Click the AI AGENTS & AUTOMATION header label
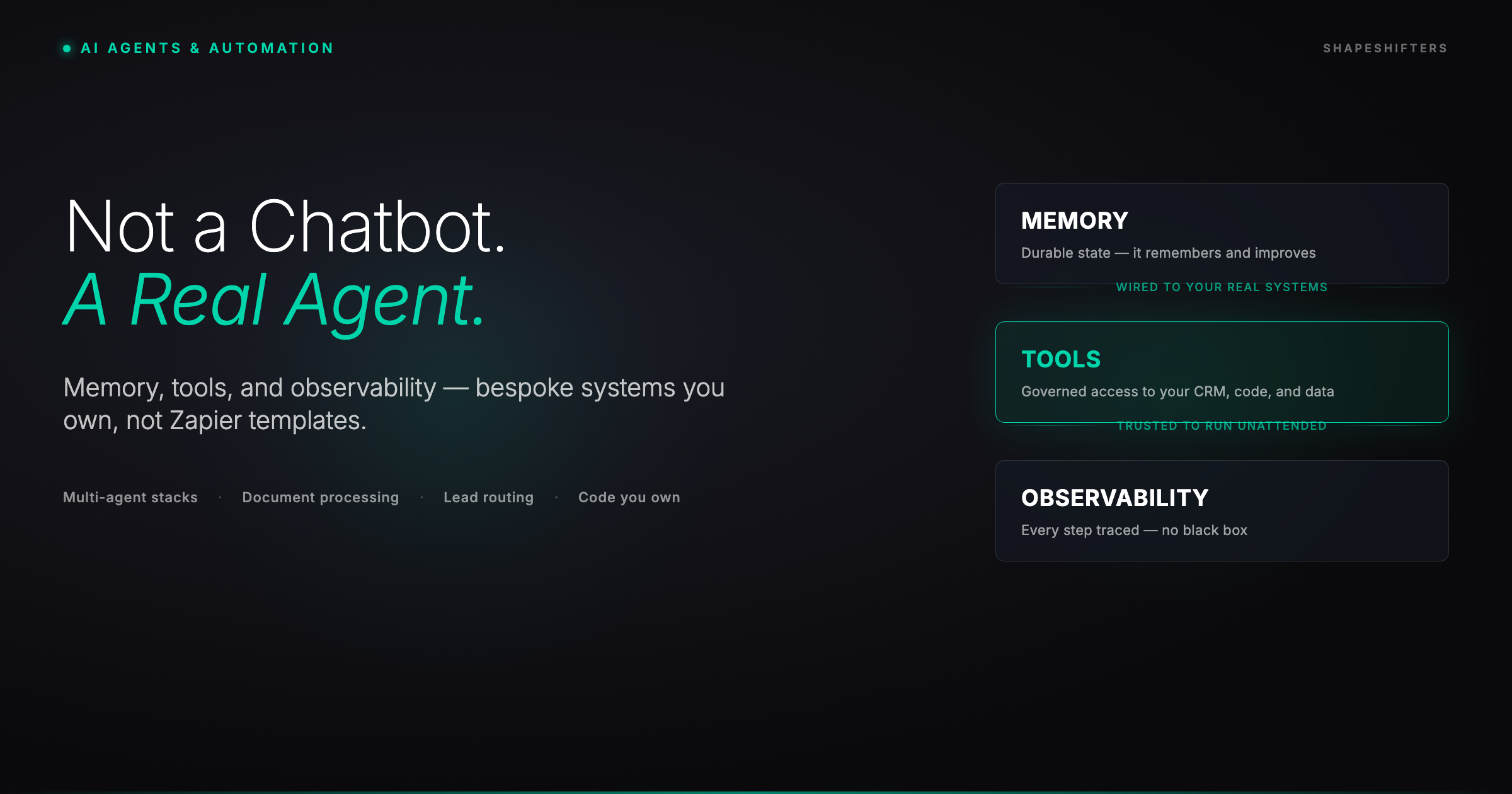This screenshot has width=1512, height=794. click(207, 49)
